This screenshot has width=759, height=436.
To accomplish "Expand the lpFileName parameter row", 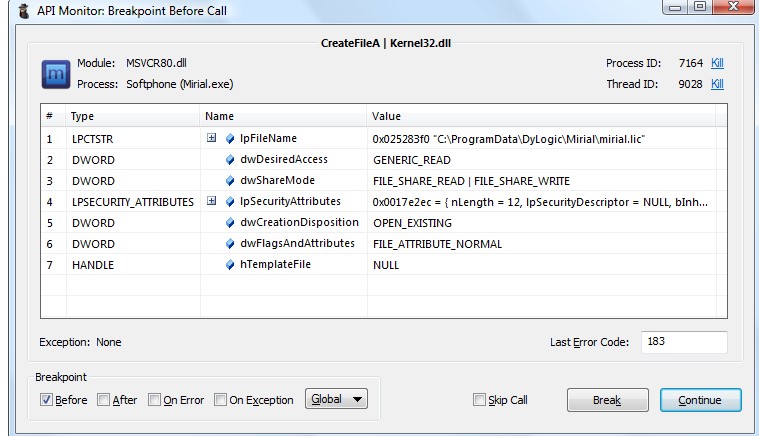I will (x=211, y=138).
